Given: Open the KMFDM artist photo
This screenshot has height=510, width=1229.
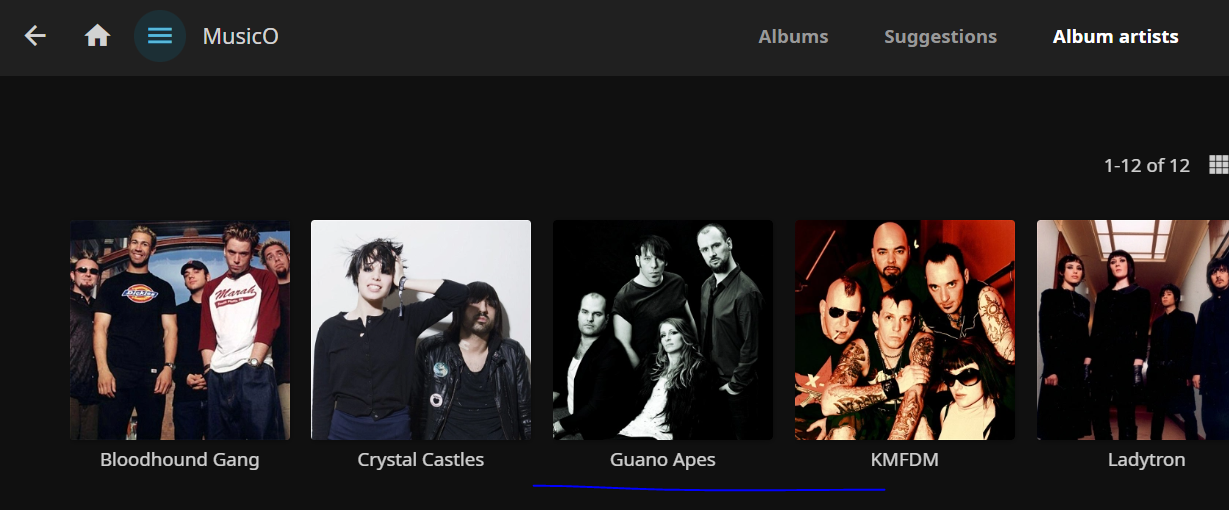Looking at the screenshot, I should pos(905,330).
